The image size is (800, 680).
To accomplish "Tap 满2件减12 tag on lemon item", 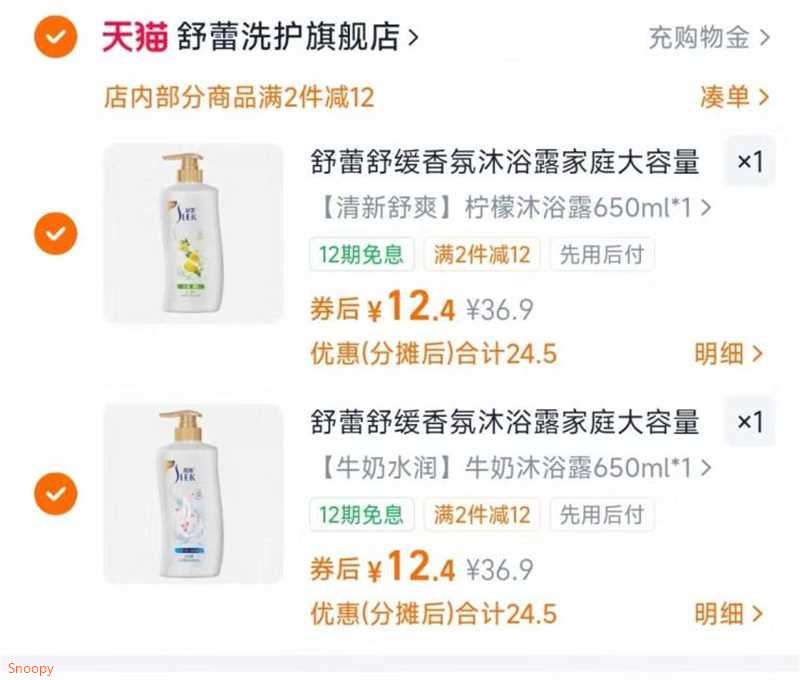I will (482, 254).
